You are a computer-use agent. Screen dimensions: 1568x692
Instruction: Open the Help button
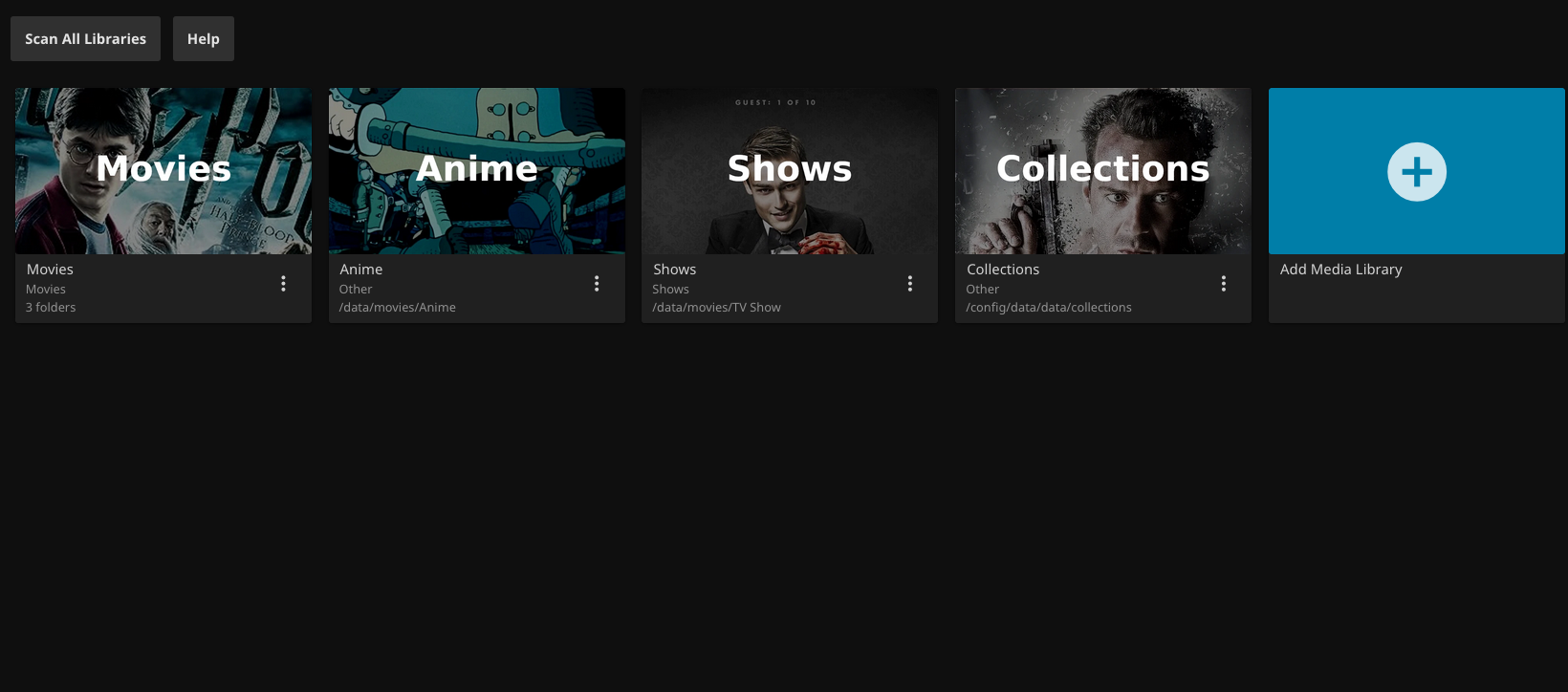203,39
